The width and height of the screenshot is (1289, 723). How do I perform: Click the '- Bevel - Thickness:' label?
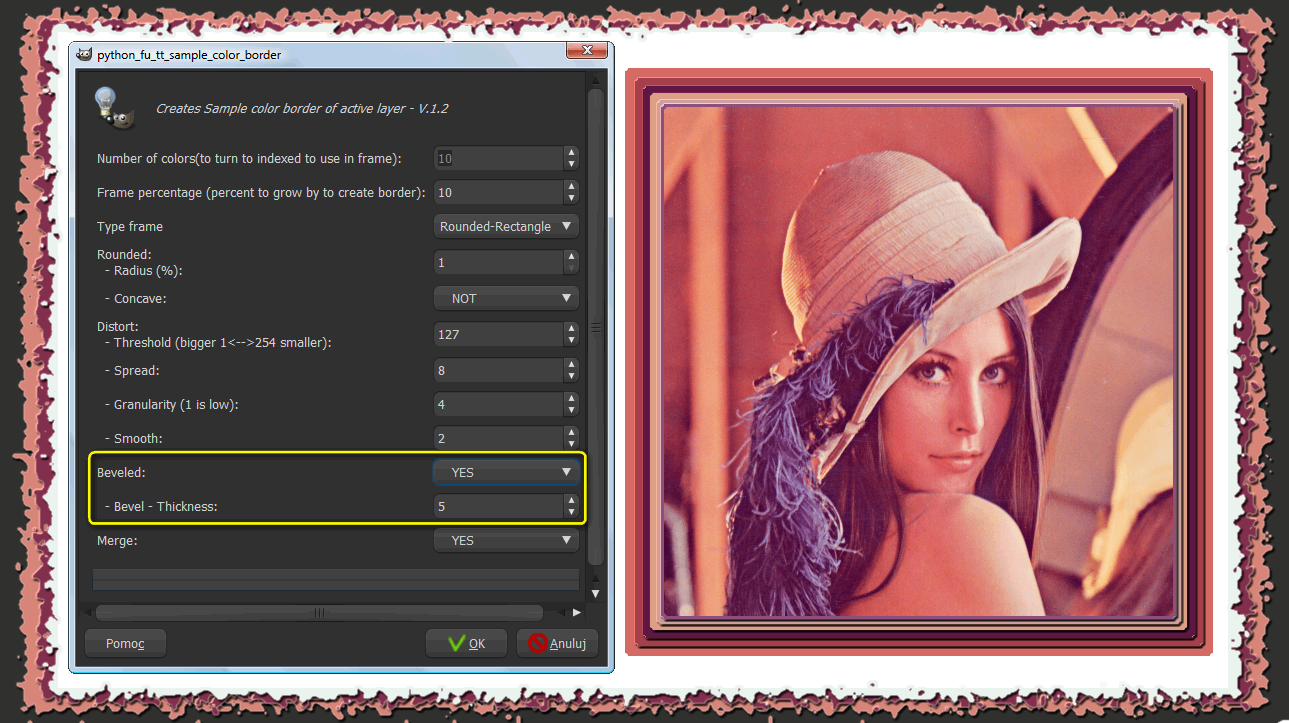pos(160,506)
